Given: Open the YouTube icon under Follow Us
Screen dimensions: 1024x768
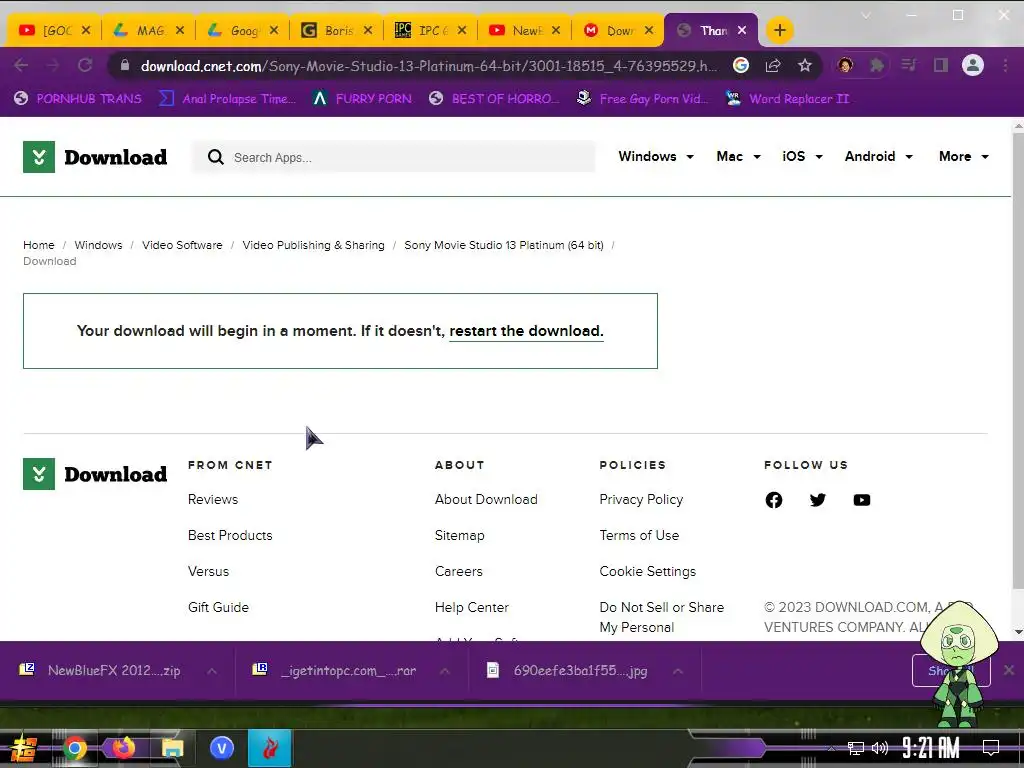Looking at the screenshot, I should point(861,500).
